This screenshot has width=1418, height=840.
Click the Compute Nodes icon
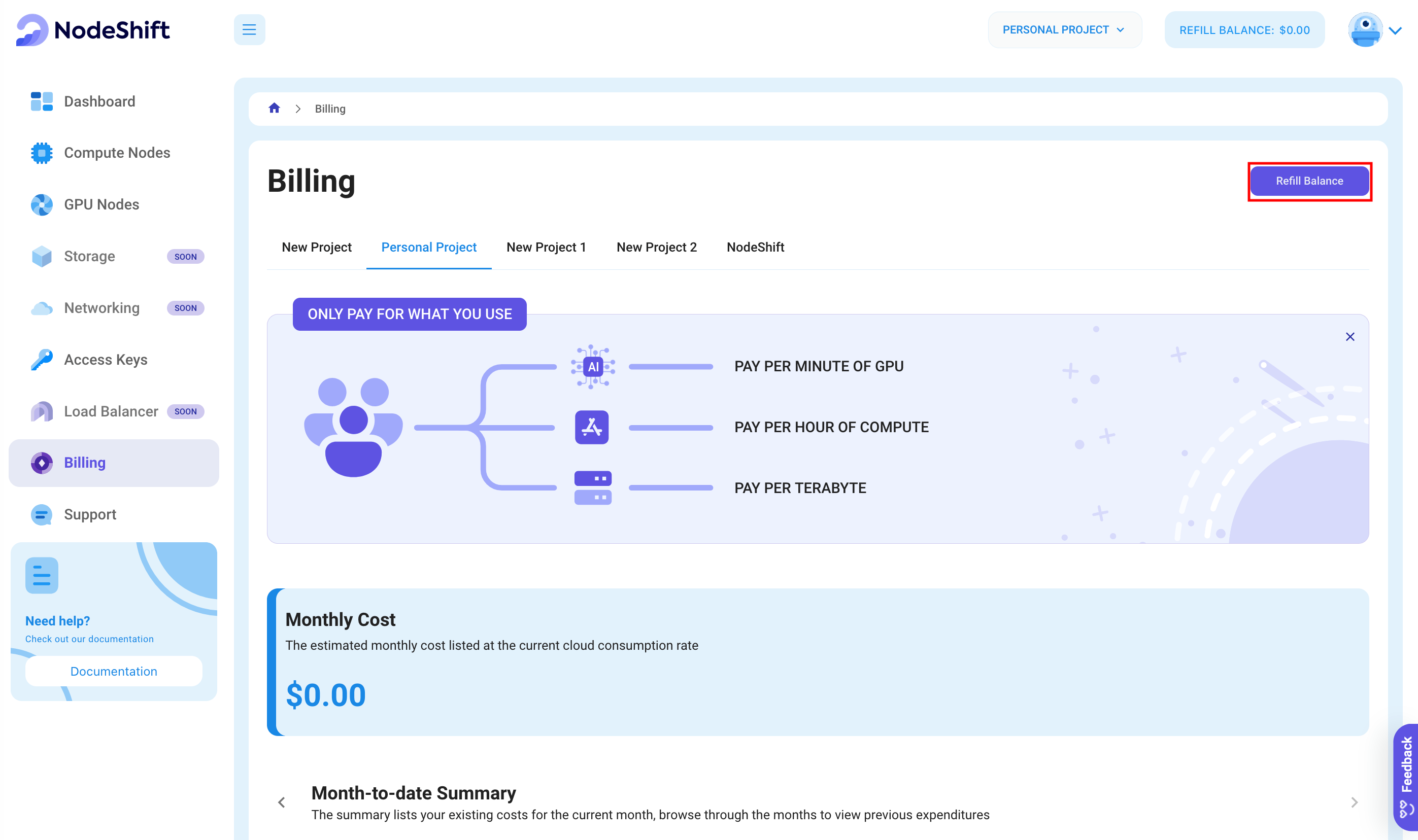[x=40, y=152]
